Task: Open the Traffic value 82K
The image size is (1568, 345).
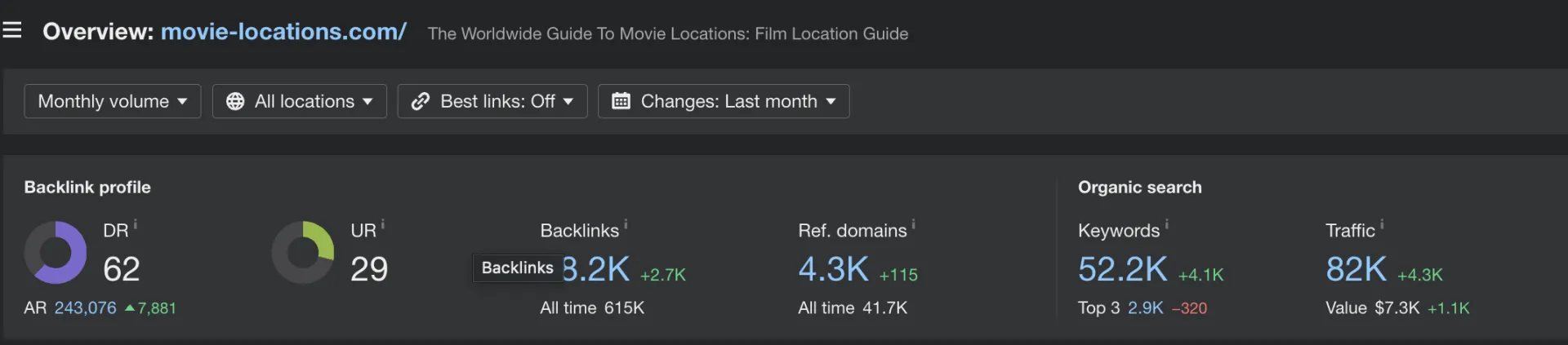Action: pyautogui.click(x=1356, y=269)
